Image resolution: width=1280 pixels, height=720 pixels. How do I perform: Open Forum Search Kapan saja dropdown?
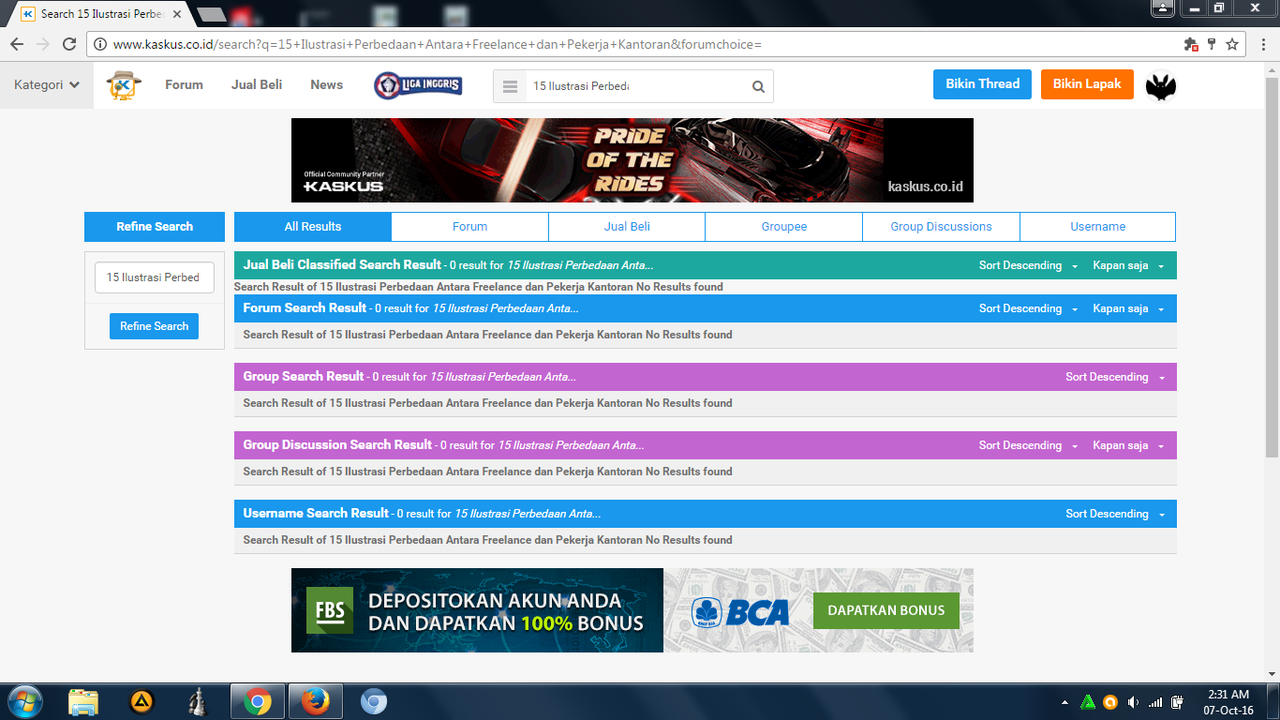[x=1128, y=309]
